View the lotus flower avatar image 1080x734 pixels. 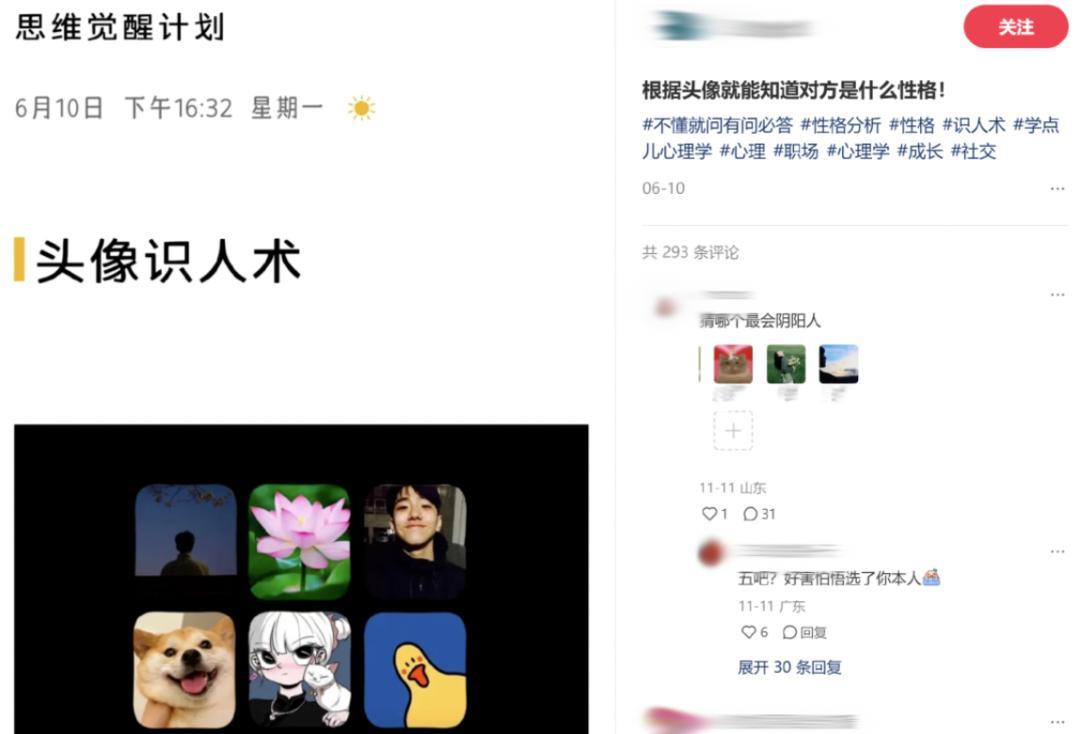pyautogui.click(x=299, y=541)
